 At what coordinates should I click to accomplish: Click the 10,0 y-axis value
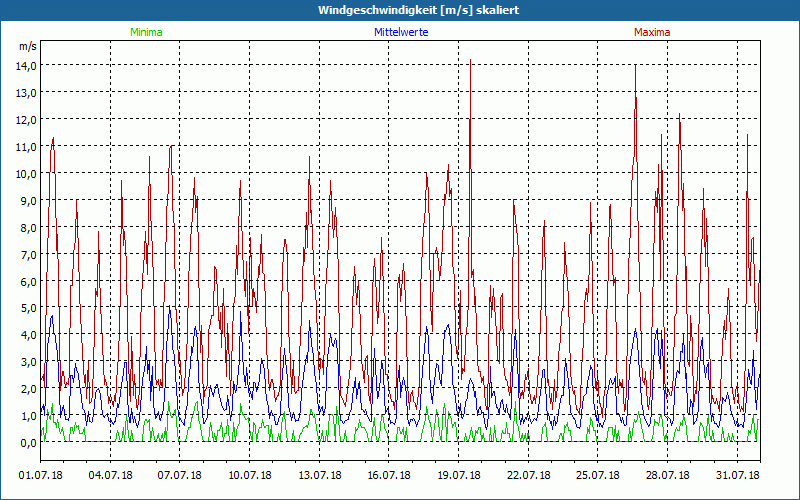point(28,173)
